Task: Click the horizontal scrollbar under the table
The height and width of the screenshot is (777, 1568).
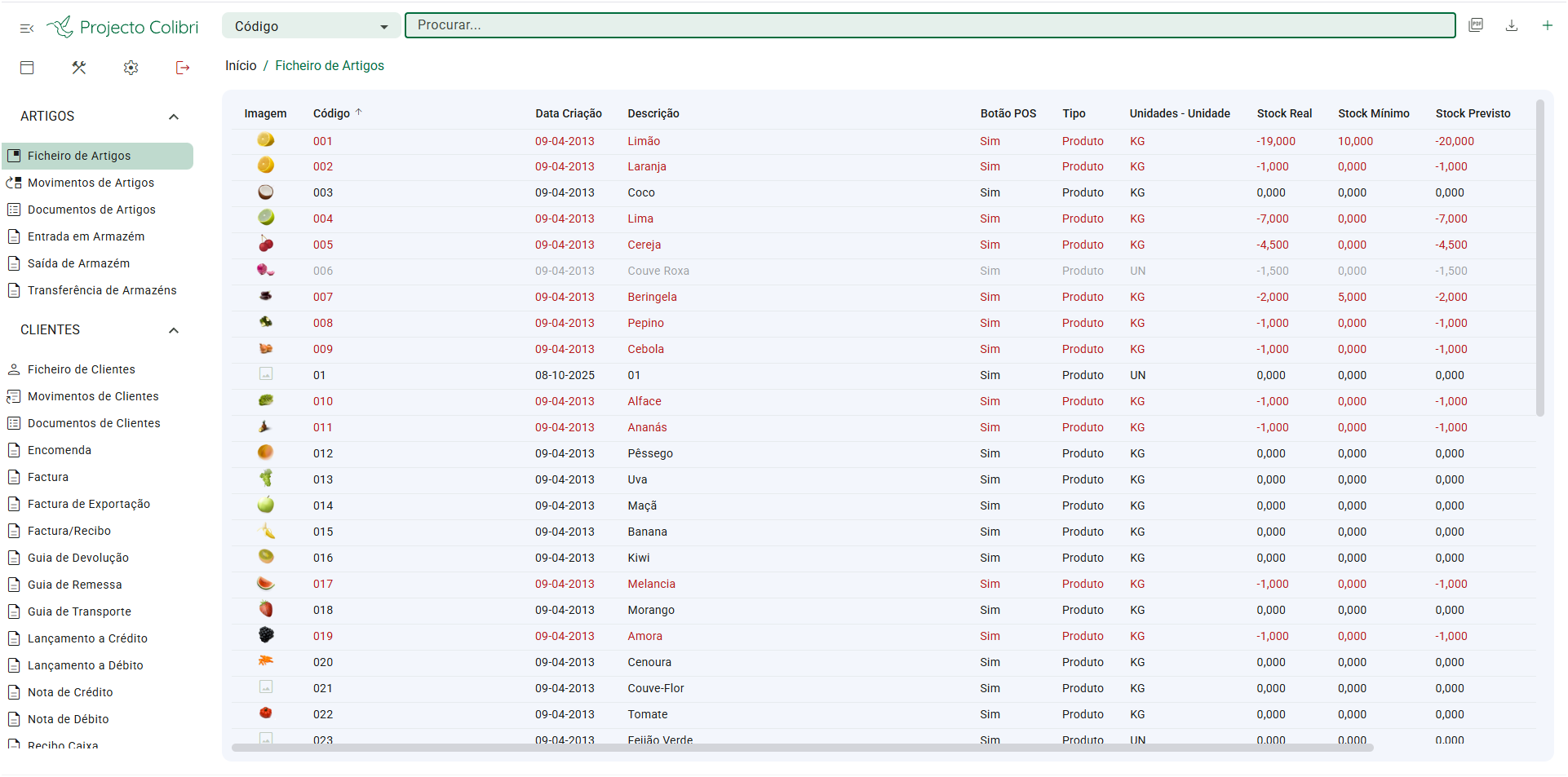Action: click(x=802, y=748)
